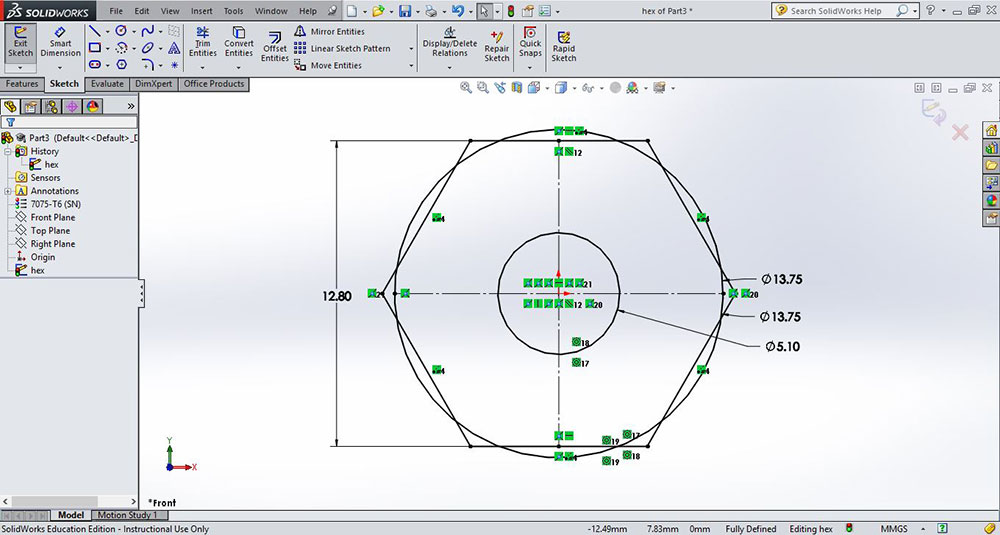Screen dimensions: 1000x535
Task: Expand the Annotations folder
Action: tap(8, 191)
